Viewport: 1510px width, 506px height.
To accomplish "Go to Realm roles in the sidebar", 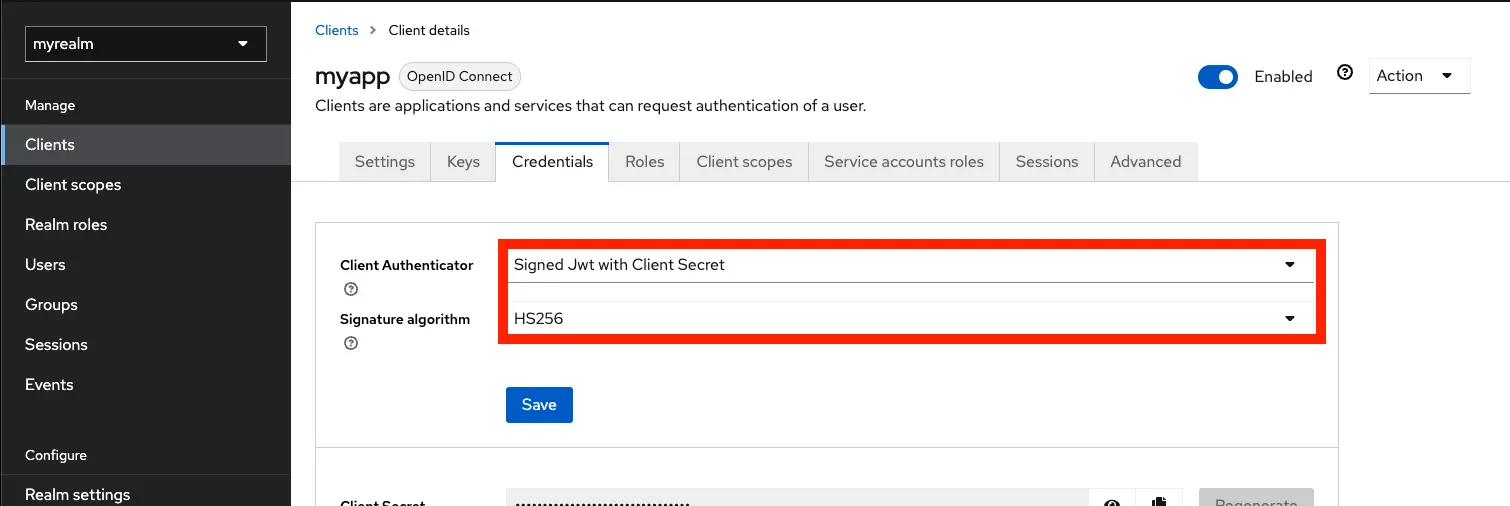I will [146, 225].
